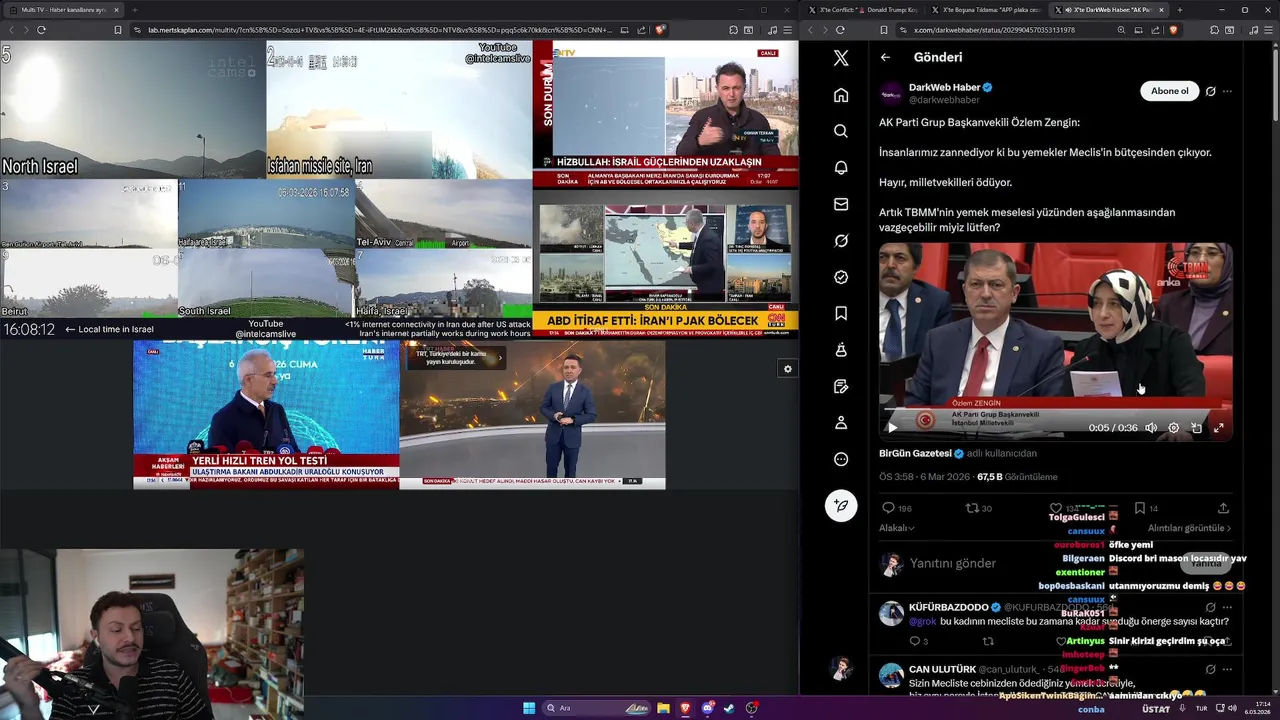Click the repost icon showing 30
The image size is (1280, 720).
972,508
